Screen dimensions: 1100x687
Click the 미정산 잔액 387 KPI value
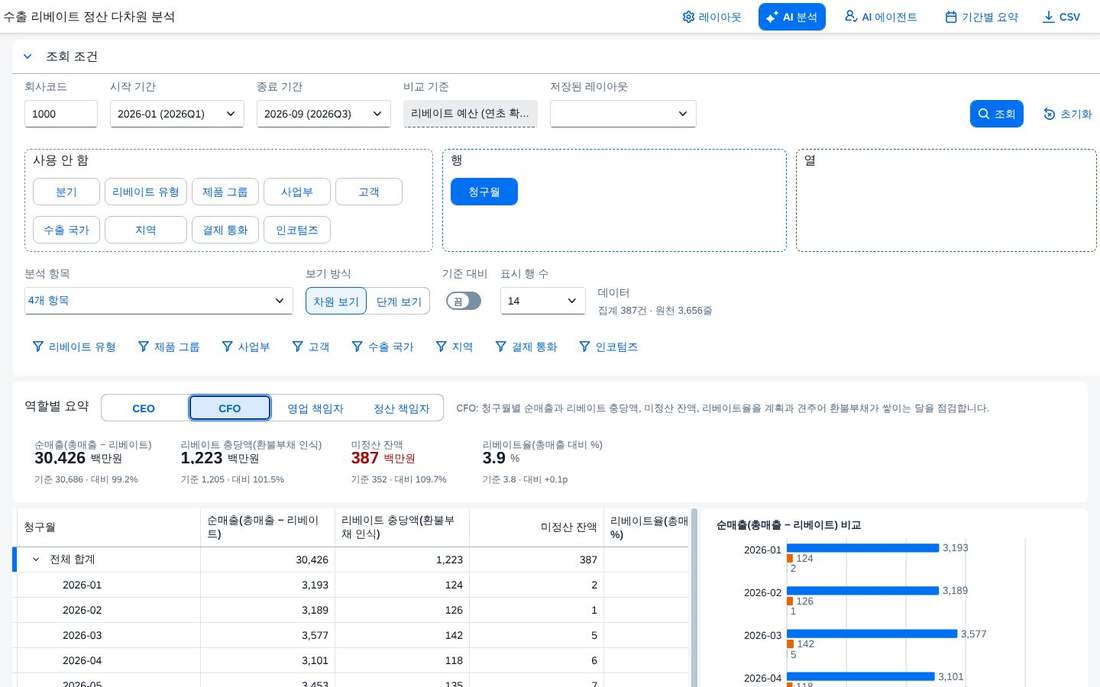(365, 458)
